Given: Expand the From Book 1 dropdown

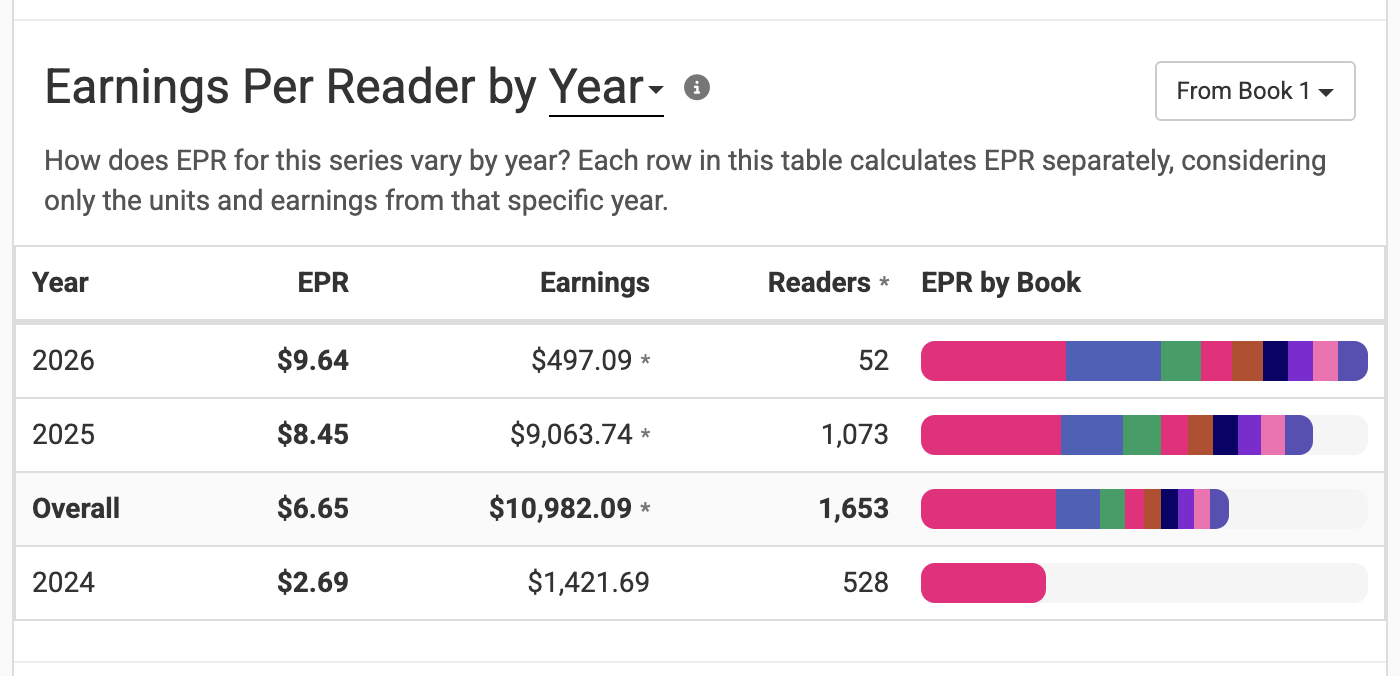Looking at the screenshot, I should [1255, 91].
